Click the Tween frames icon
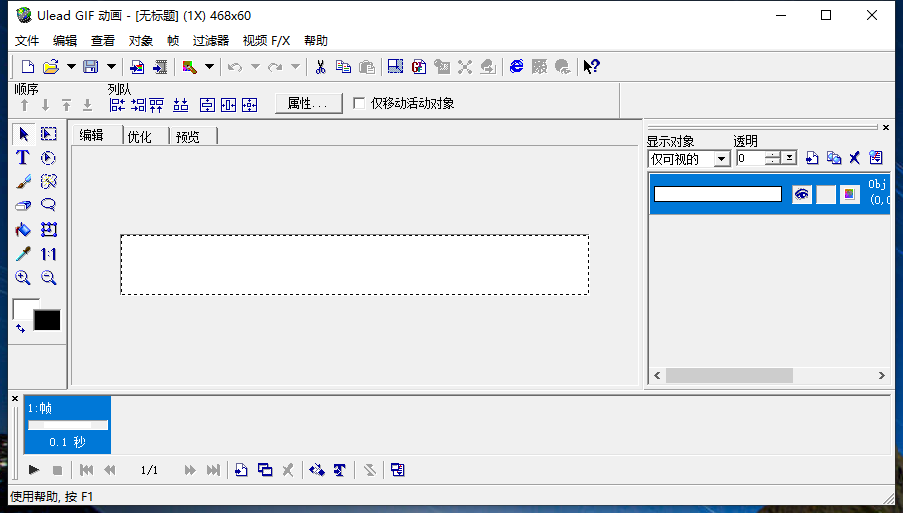 [317, 470]
